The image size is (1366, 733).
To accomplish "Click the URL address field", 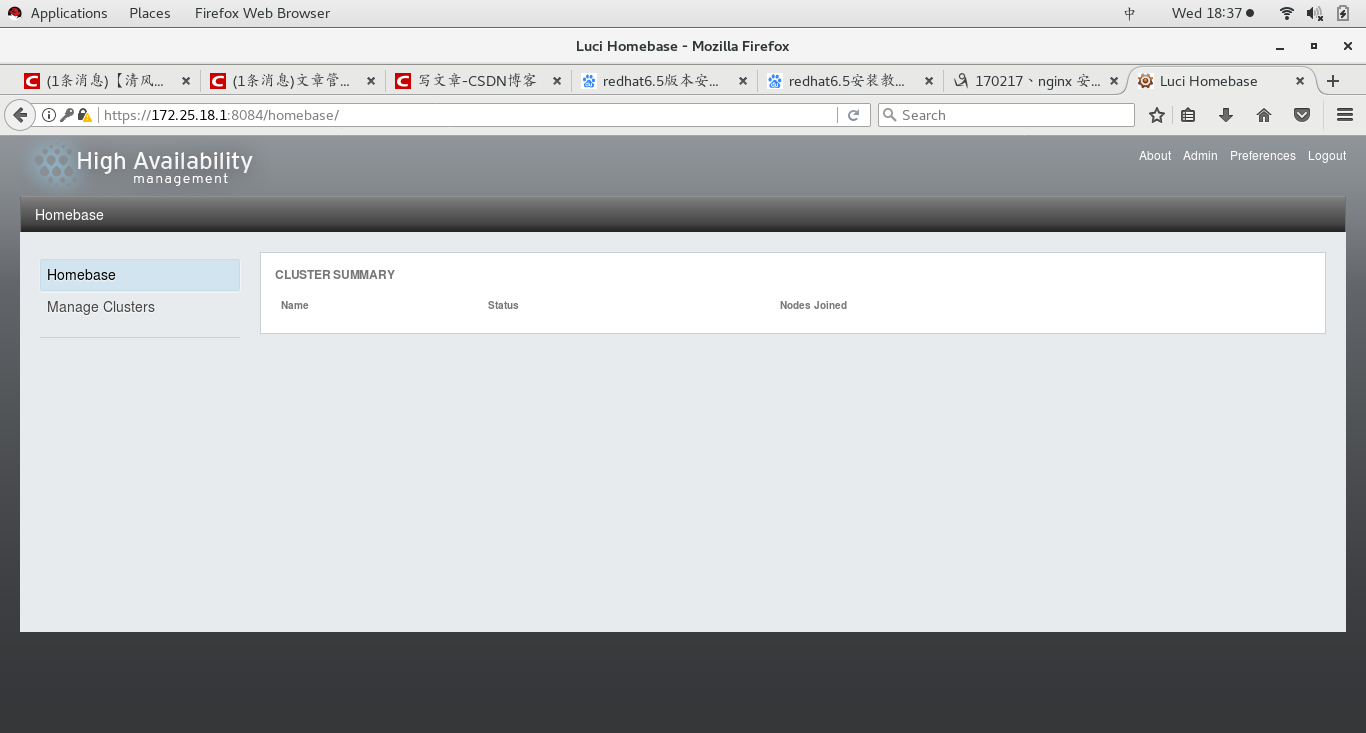I will [468, 115].
